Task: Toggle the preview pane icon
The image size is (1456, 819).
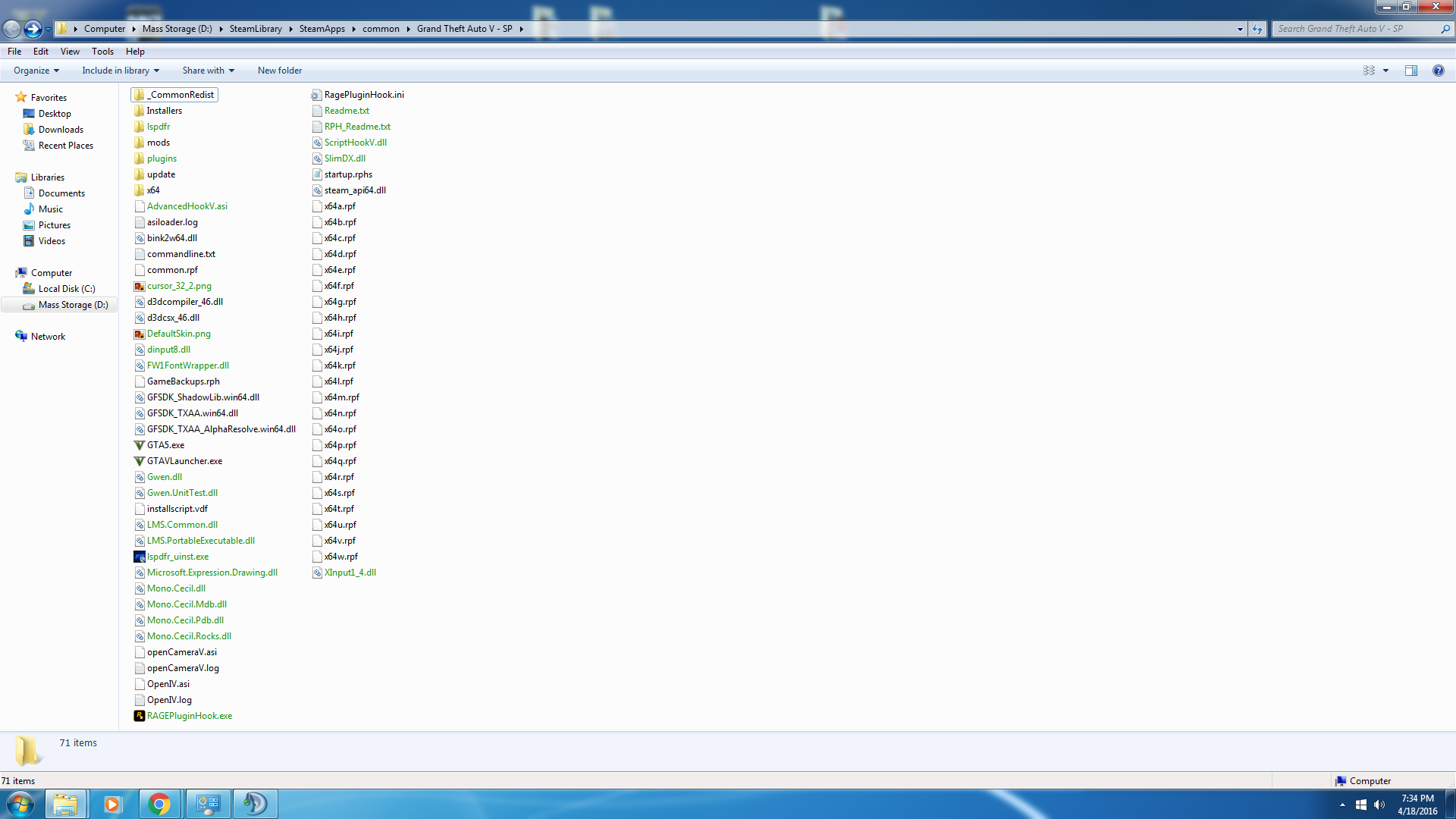Action: [1410, 71]
